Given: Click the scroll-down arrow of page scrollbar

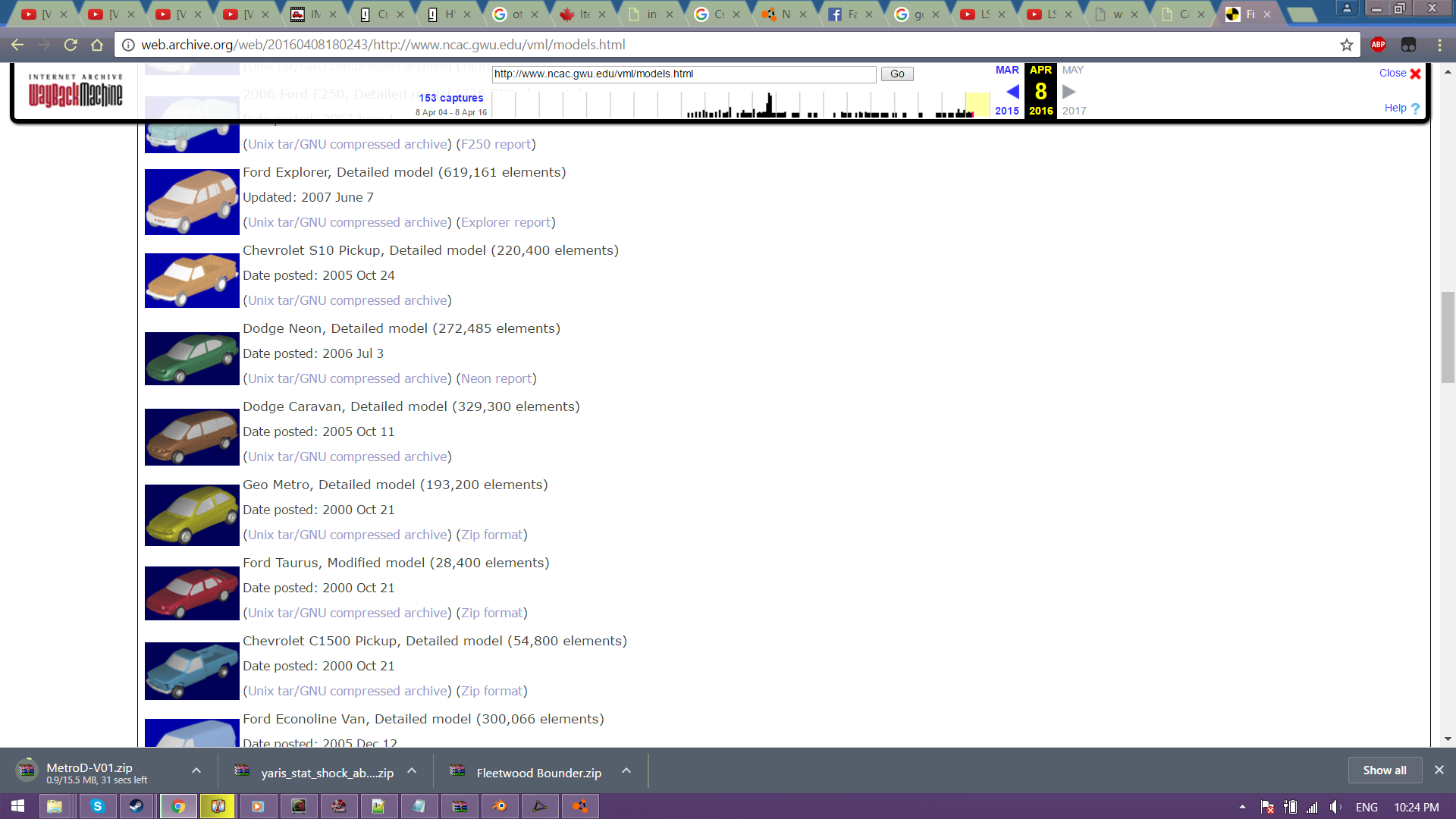Looking at the screenshot, I should pos(1448,739).
